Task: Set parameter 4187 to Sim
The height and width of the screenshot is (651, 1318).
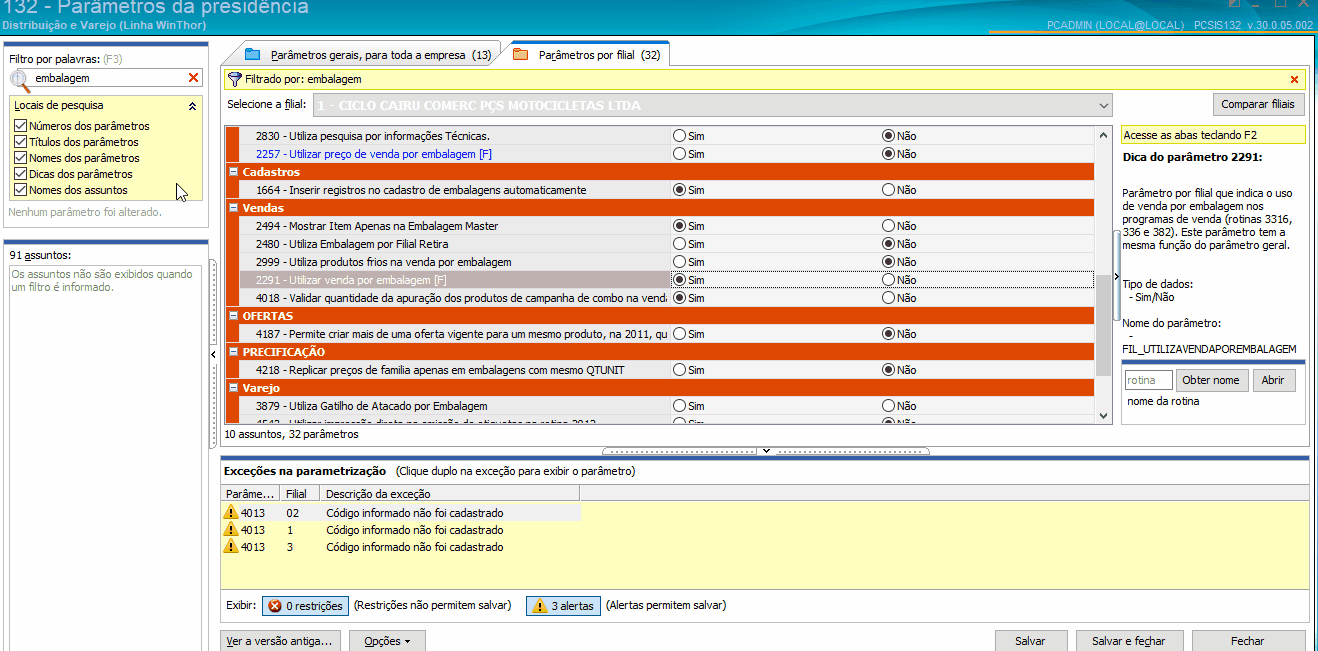Action: (680, 334)
